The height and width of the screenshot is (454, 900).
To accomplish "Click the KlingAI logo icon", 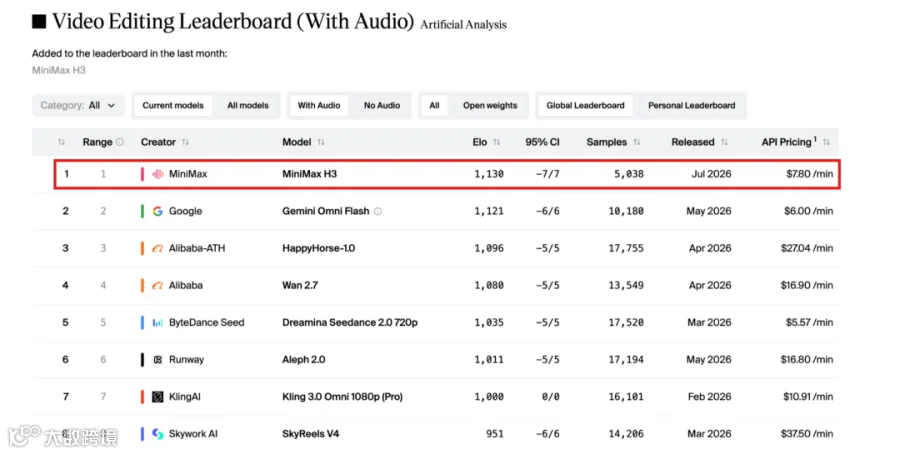I will pyautogui.click(x=157, y=397).
